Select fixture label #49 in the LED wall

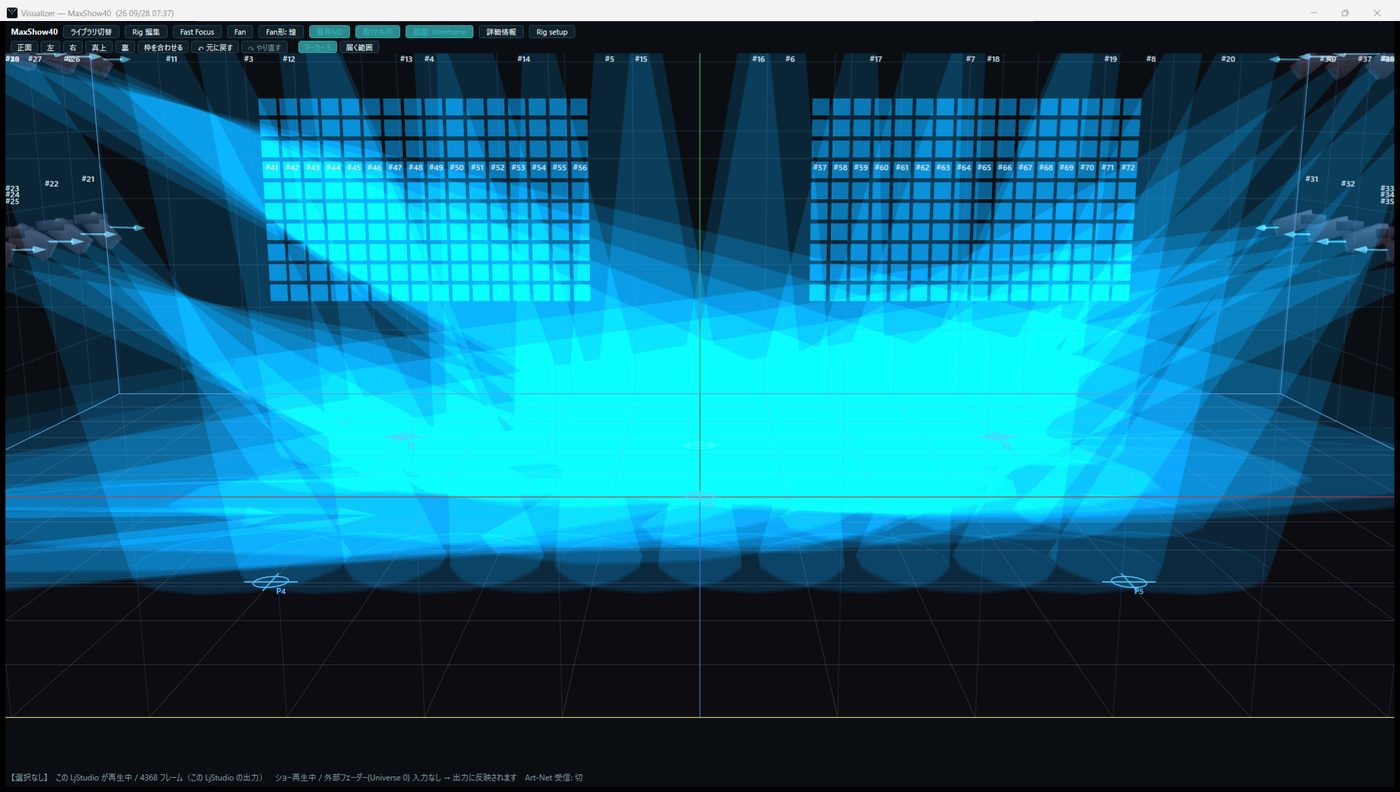(x=436, y=168)
